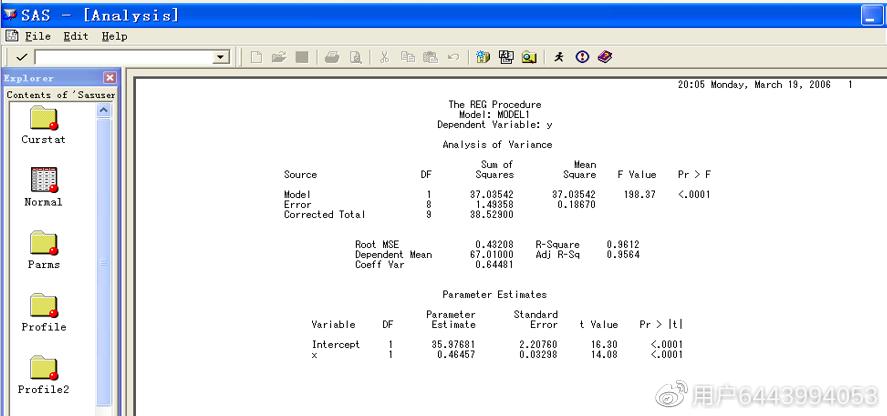
Task: Open the Help menu
Action: point(114,36)
